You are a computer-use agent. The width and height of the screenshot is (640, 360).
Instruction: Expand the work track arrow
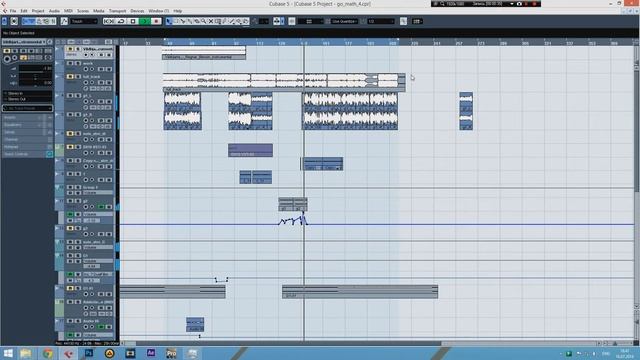point(58,64)
